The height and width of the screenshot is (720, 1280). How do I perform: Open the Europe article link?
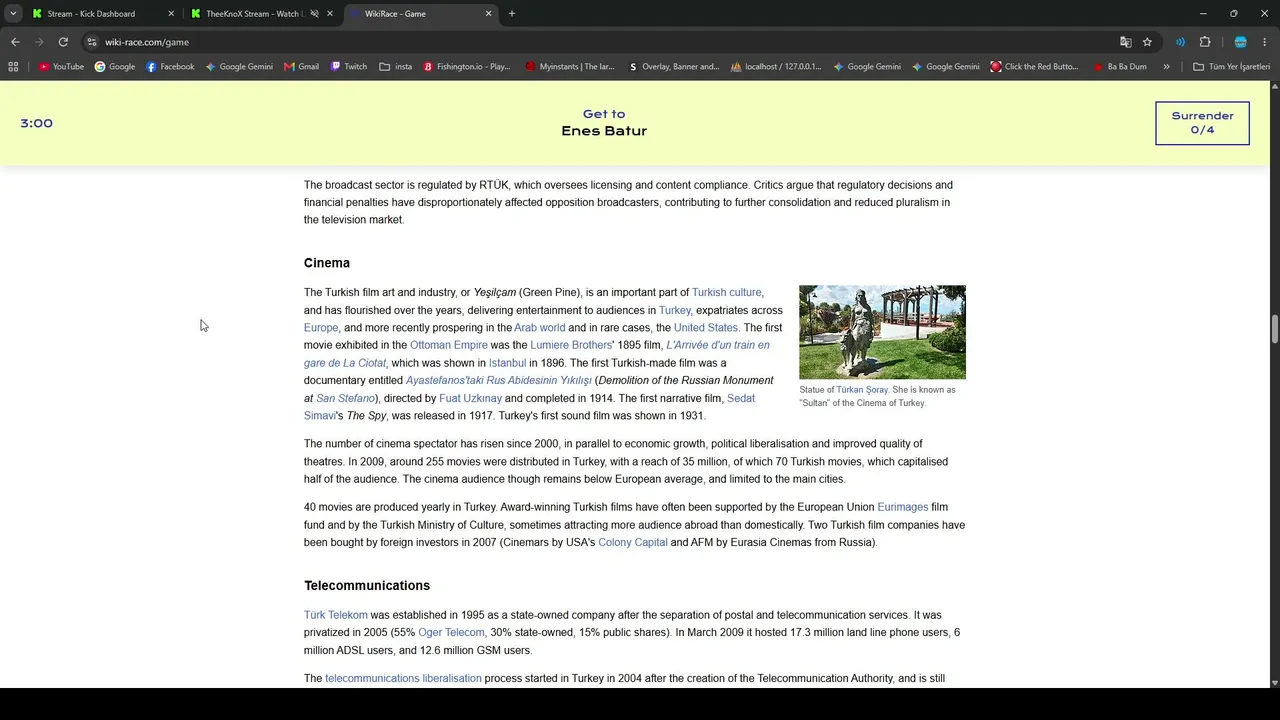click(321, 328)
